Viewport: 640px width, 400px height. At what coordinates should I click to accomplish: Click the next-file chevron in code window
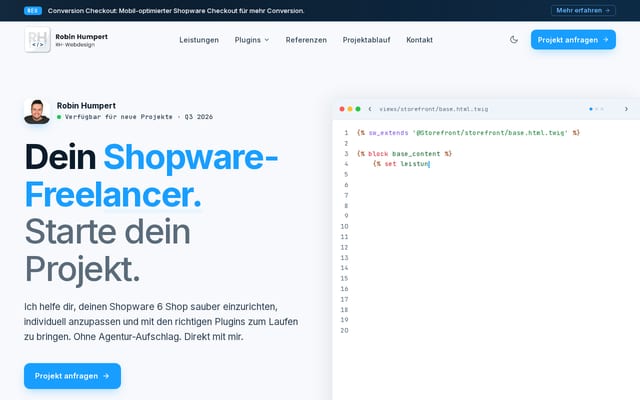[x=626, y=109]
